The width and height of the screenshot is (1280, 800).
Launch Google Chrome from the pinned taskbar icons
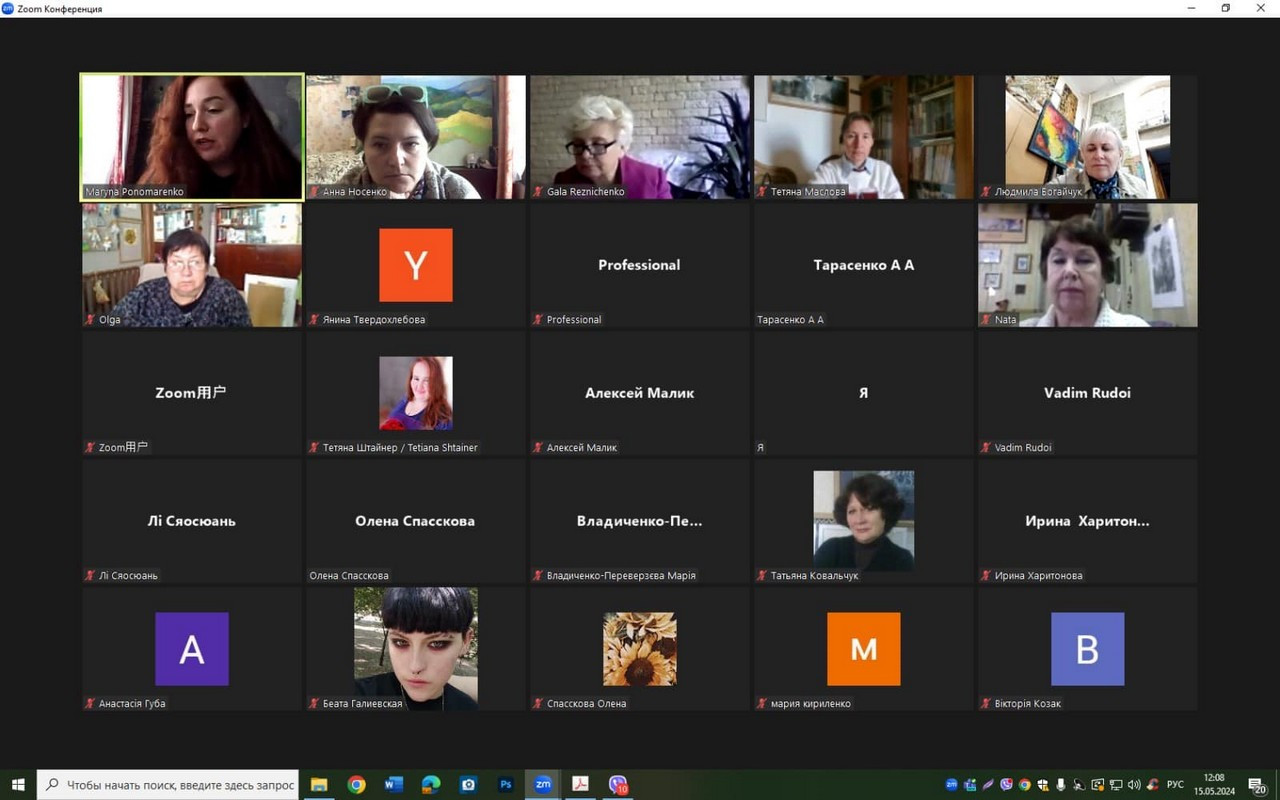click(x=356, y=785)
